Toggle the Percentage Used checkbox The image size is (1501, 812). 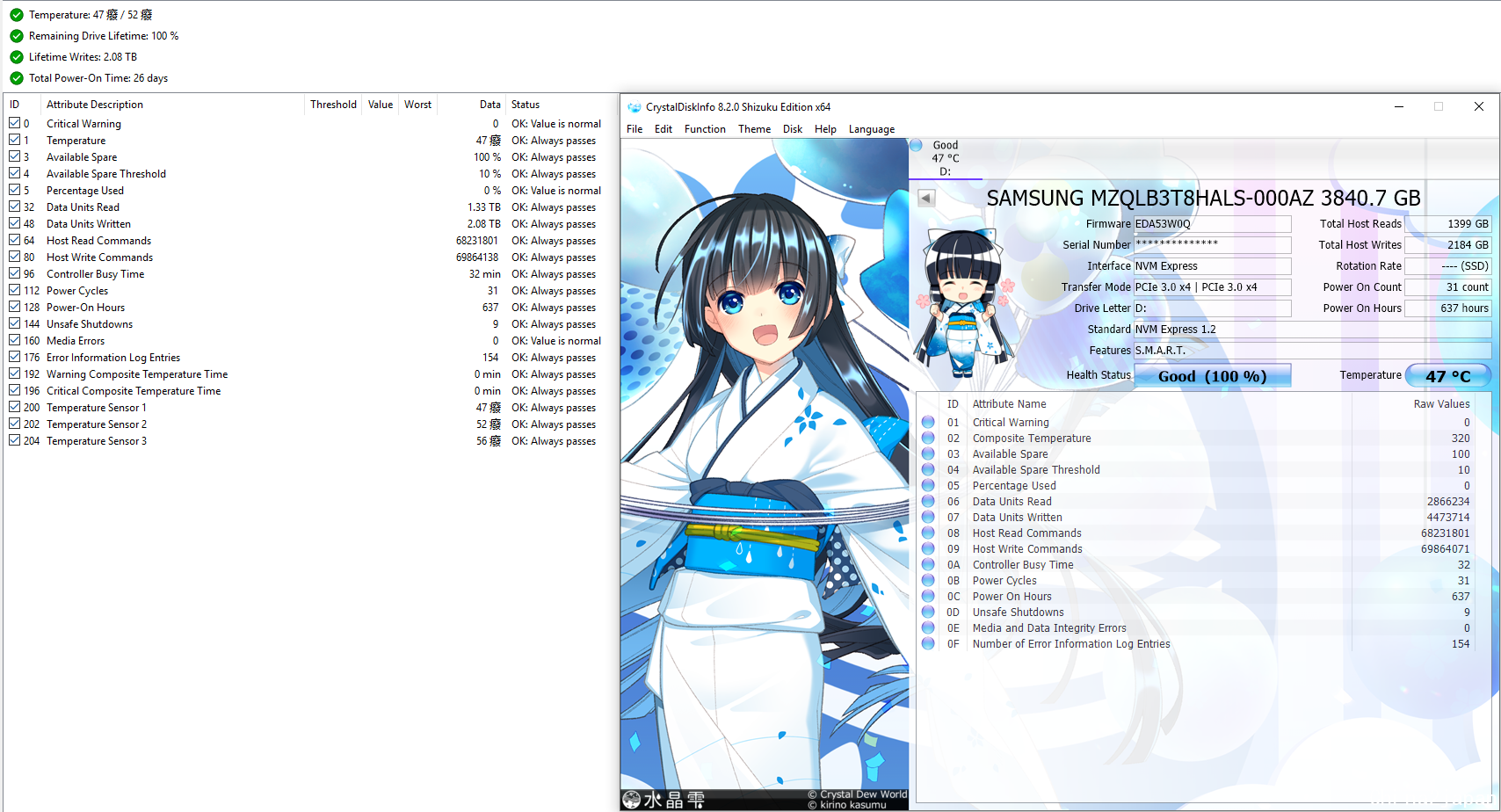click(x=15, y=190)
